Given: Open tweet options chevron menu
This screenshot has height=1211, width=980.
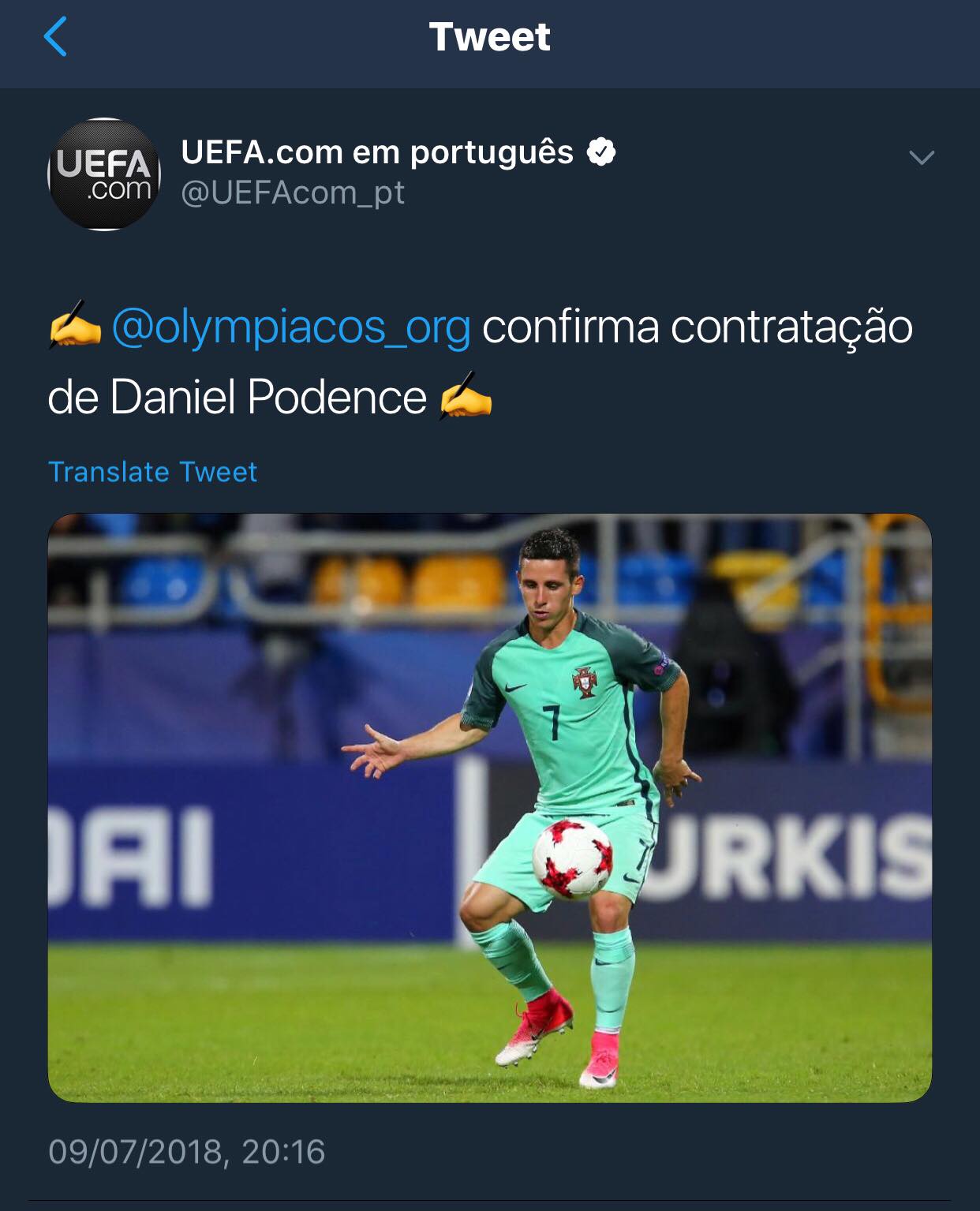Looking at the screenshot, I should tap(921, 157).
